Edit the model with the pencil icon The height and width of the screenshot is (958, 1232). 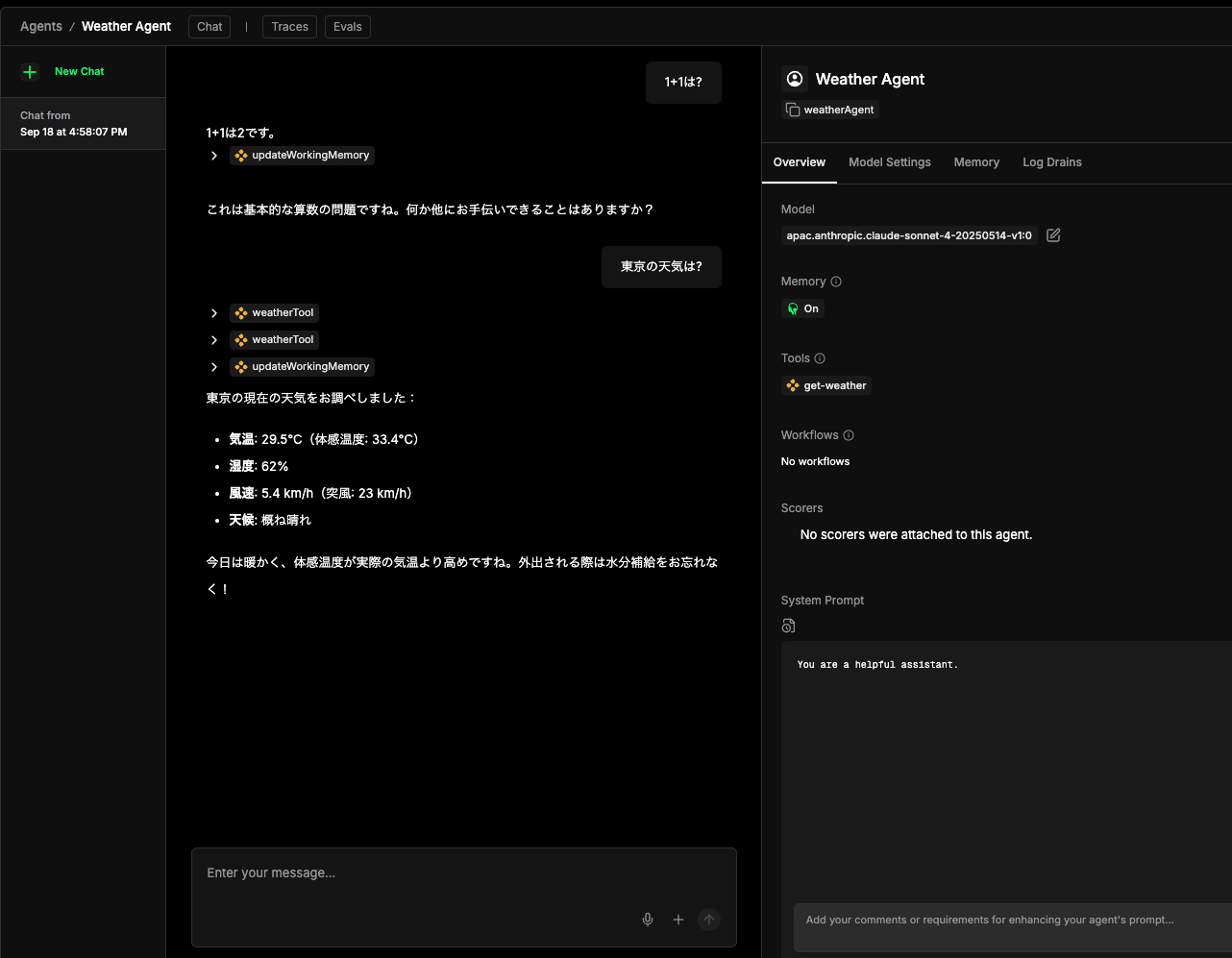(1053, 235)
